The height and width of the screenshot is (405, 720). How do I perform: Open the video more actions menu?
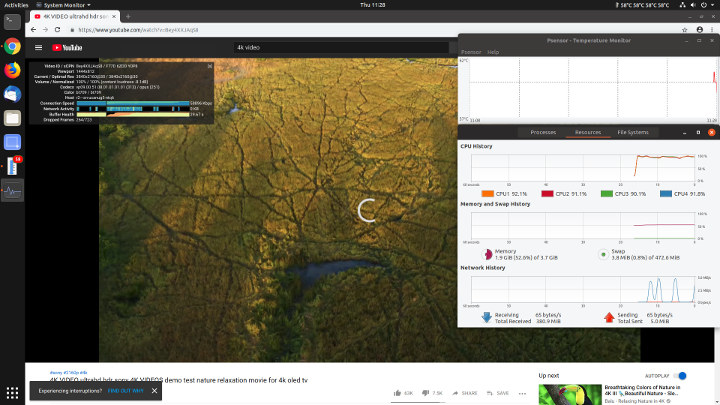(x=522, y=393)
